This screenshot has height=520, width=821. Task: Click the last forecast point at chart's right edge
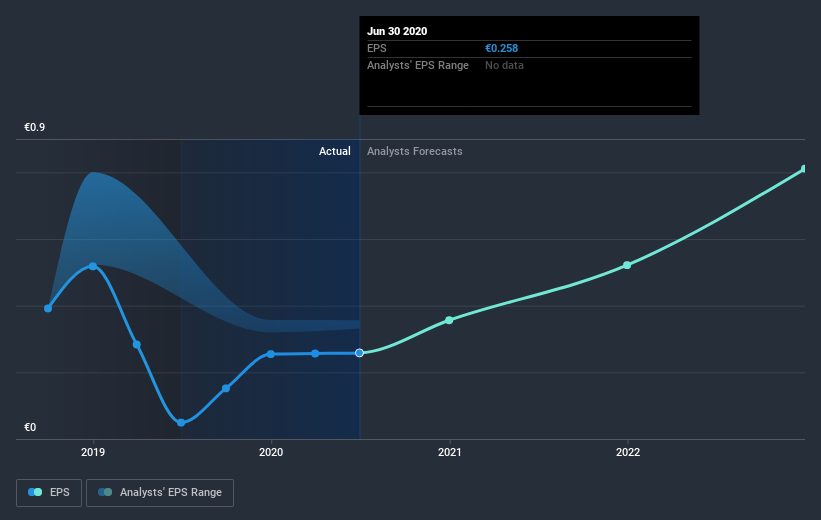(x=804, y=169)
